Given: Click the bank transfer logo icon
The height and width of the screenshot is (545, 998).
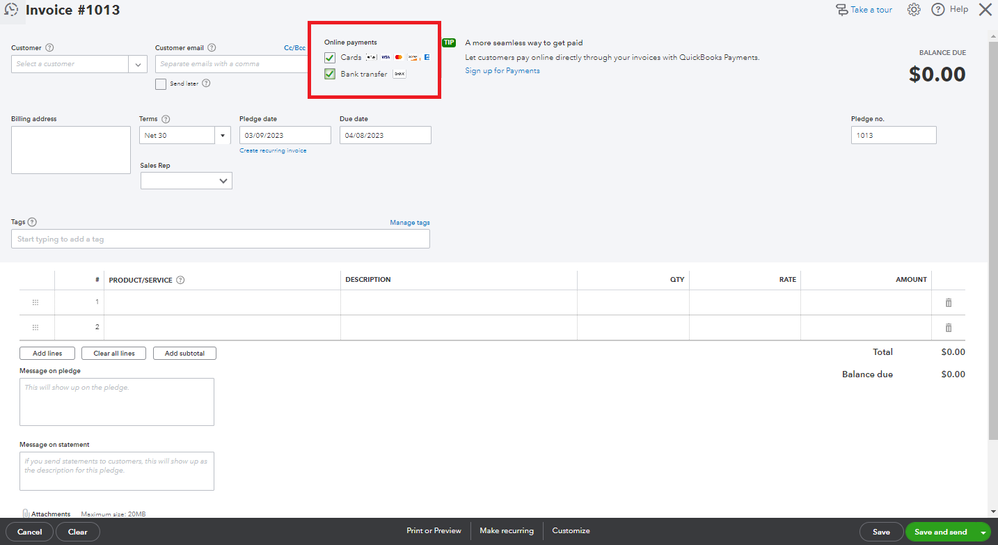Looking at the screenshot, I should click(399, 74).
